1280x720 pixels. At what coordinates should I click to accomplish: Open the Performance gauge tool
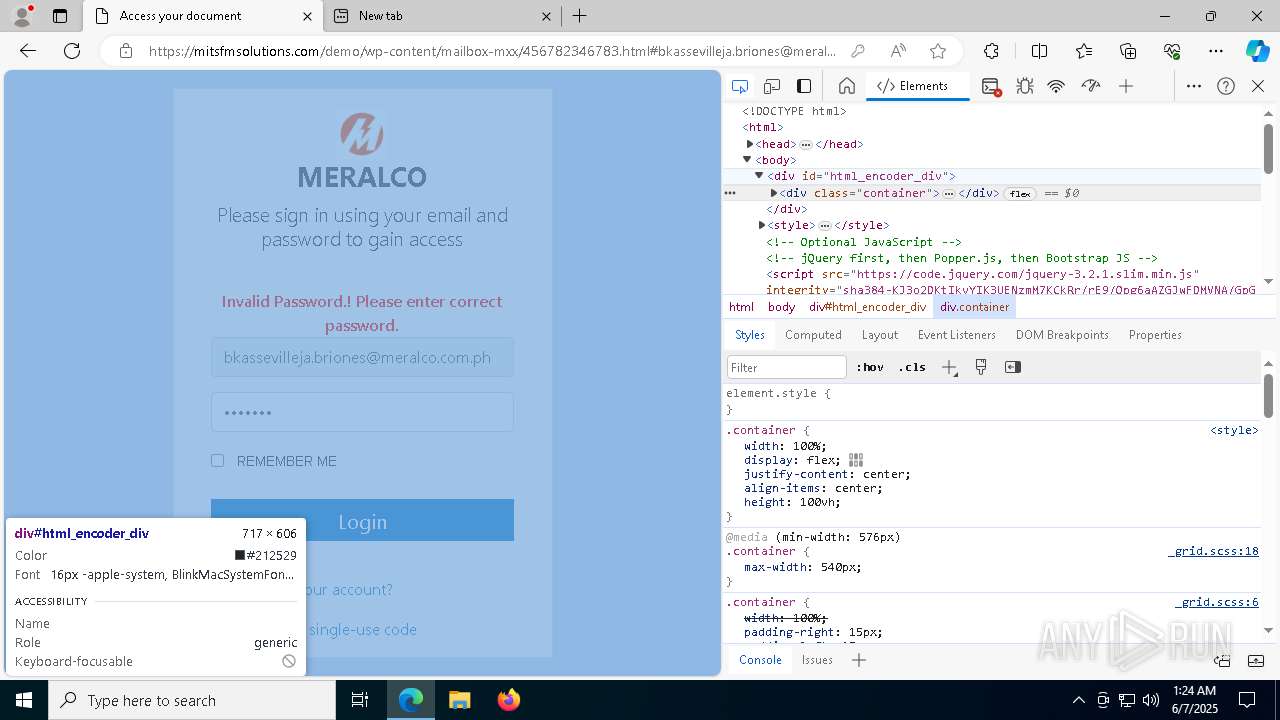pyautogui.click(x=1091, y=86)
